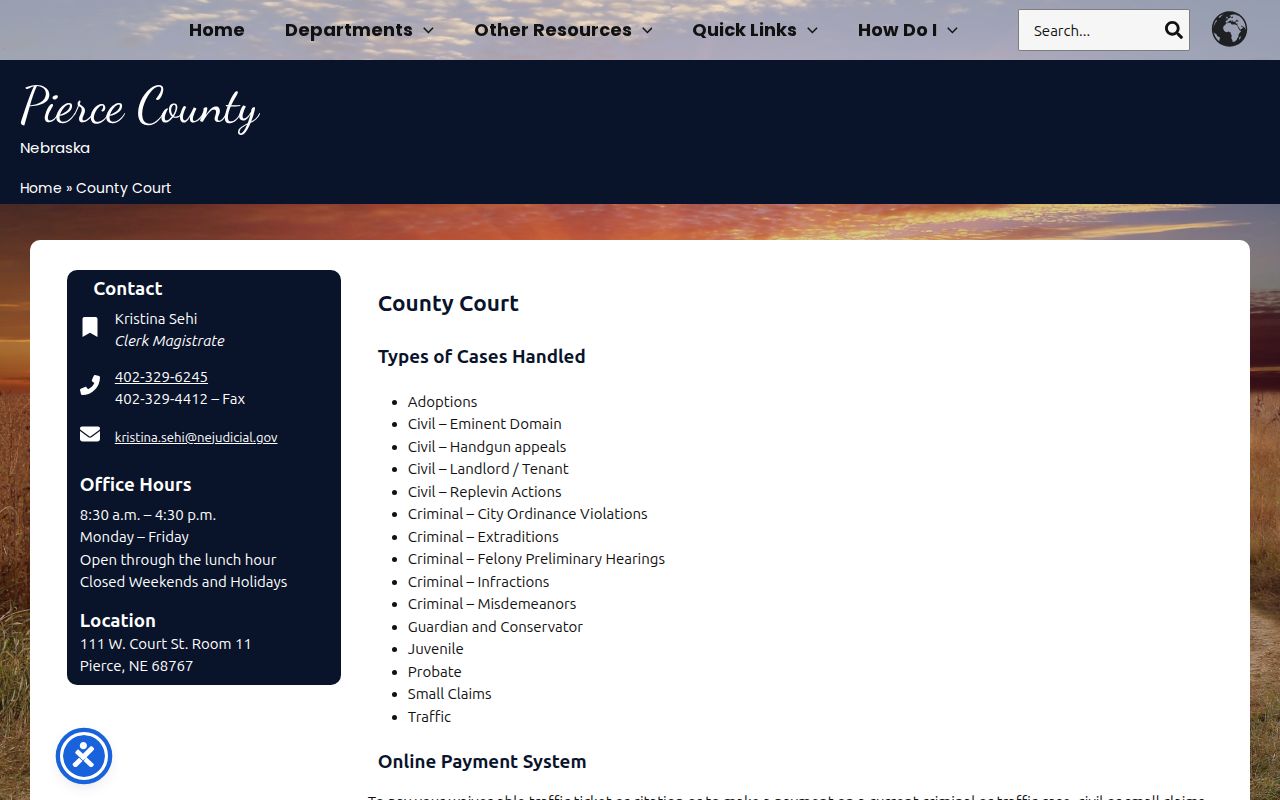This screenshot has width=1280, height=800.
Task: Click the Search text field
Action: [1090, 30]
